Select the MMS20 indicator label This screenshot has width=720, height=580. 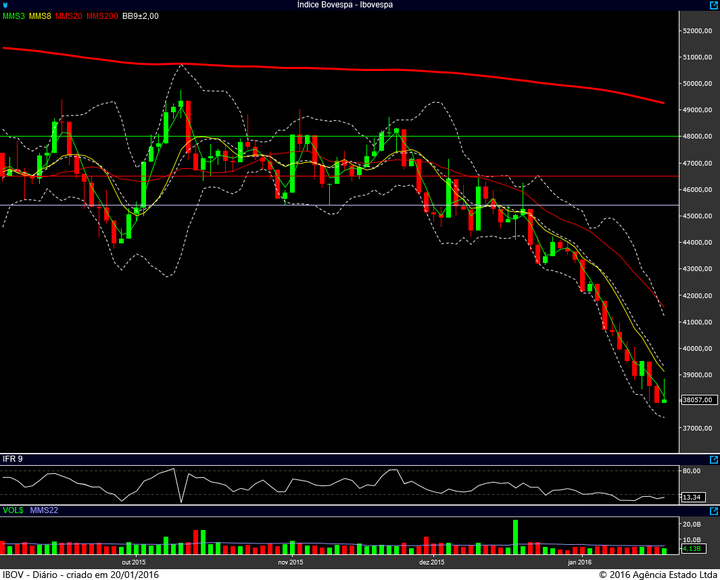pos(69,16)
